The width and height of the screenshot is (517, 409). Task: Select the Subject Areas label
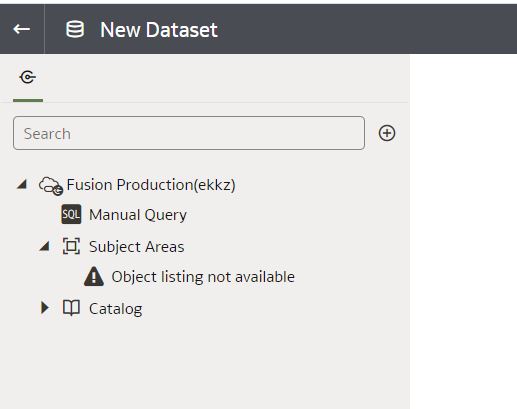coord(137,247)
